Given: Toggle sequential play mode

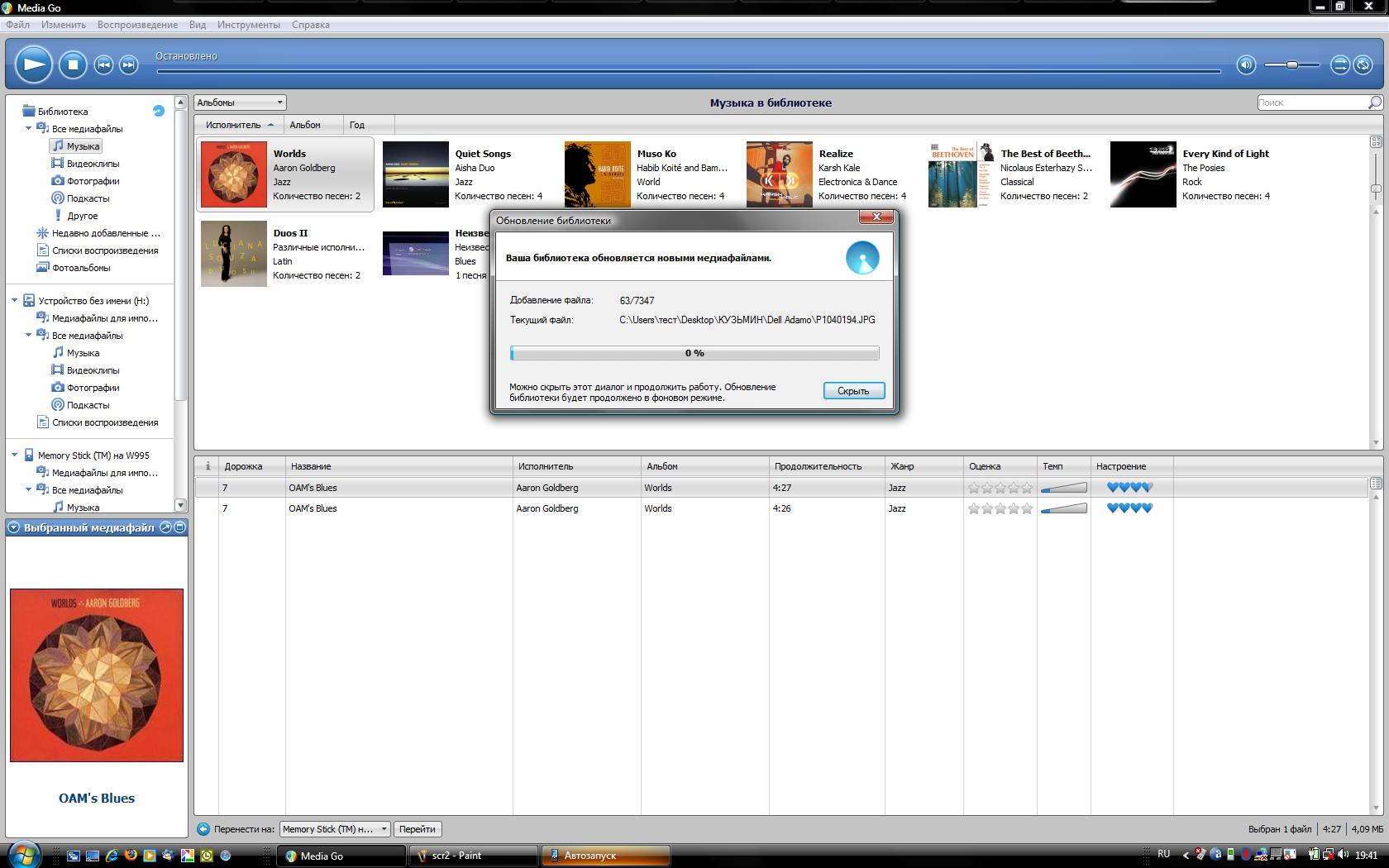Looking at the screenshot, I should [x=1339, y=64].
